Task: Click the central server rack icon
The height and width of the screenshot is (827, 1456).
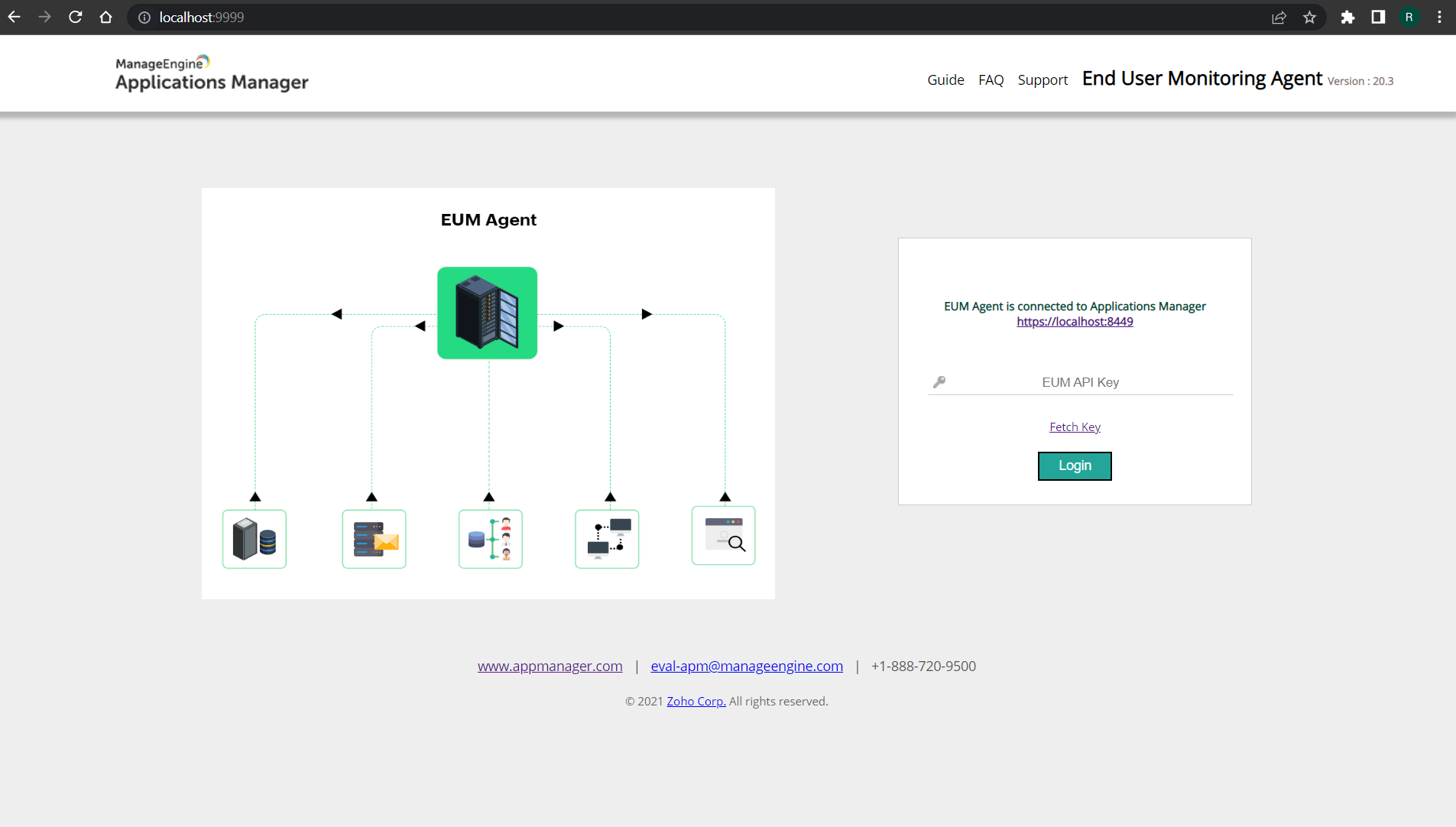Action: (487, 313)
